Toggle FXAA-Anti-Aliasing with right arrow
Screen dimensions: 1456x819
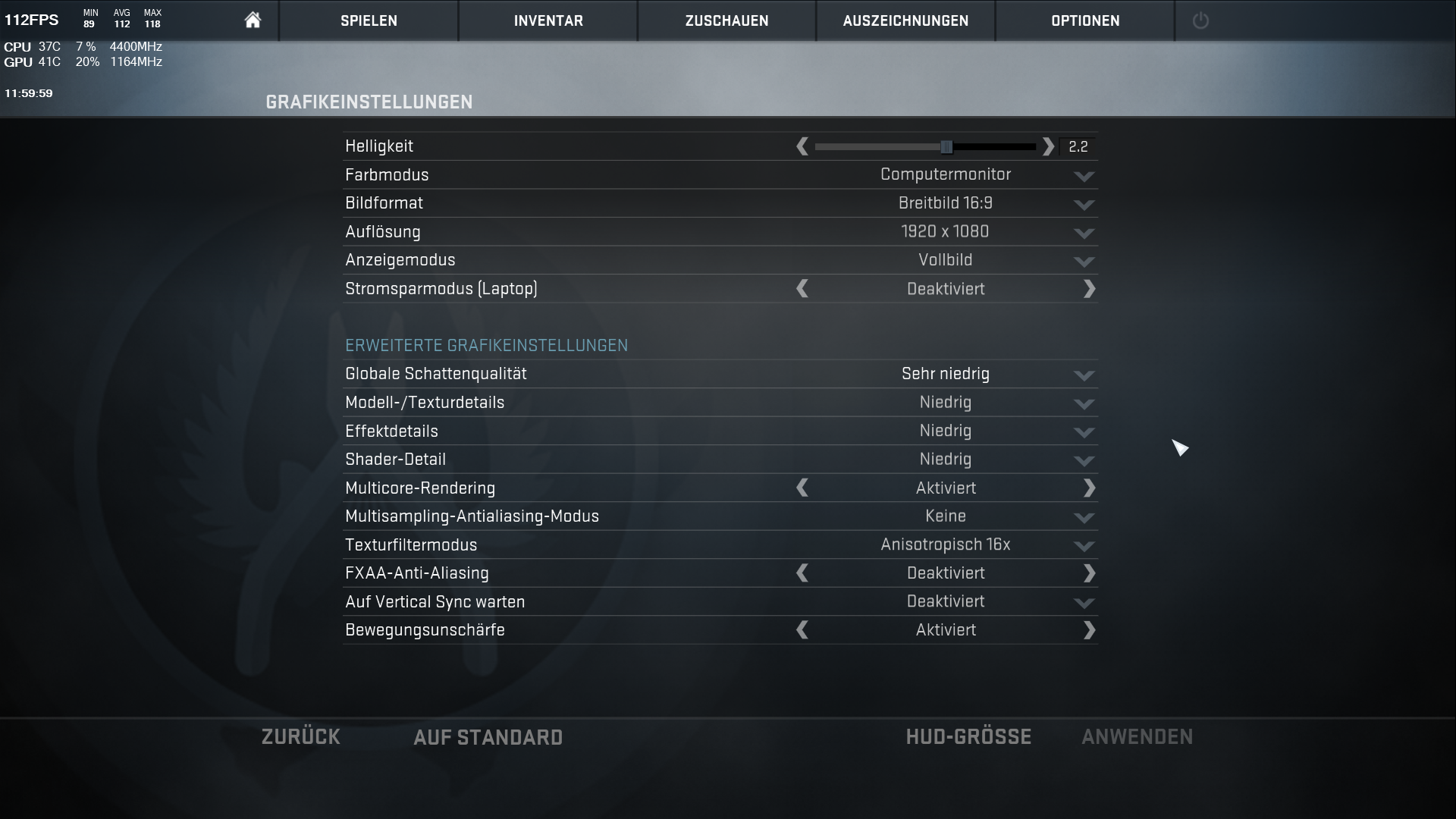pyautogui.click(x=1089, y=573)
